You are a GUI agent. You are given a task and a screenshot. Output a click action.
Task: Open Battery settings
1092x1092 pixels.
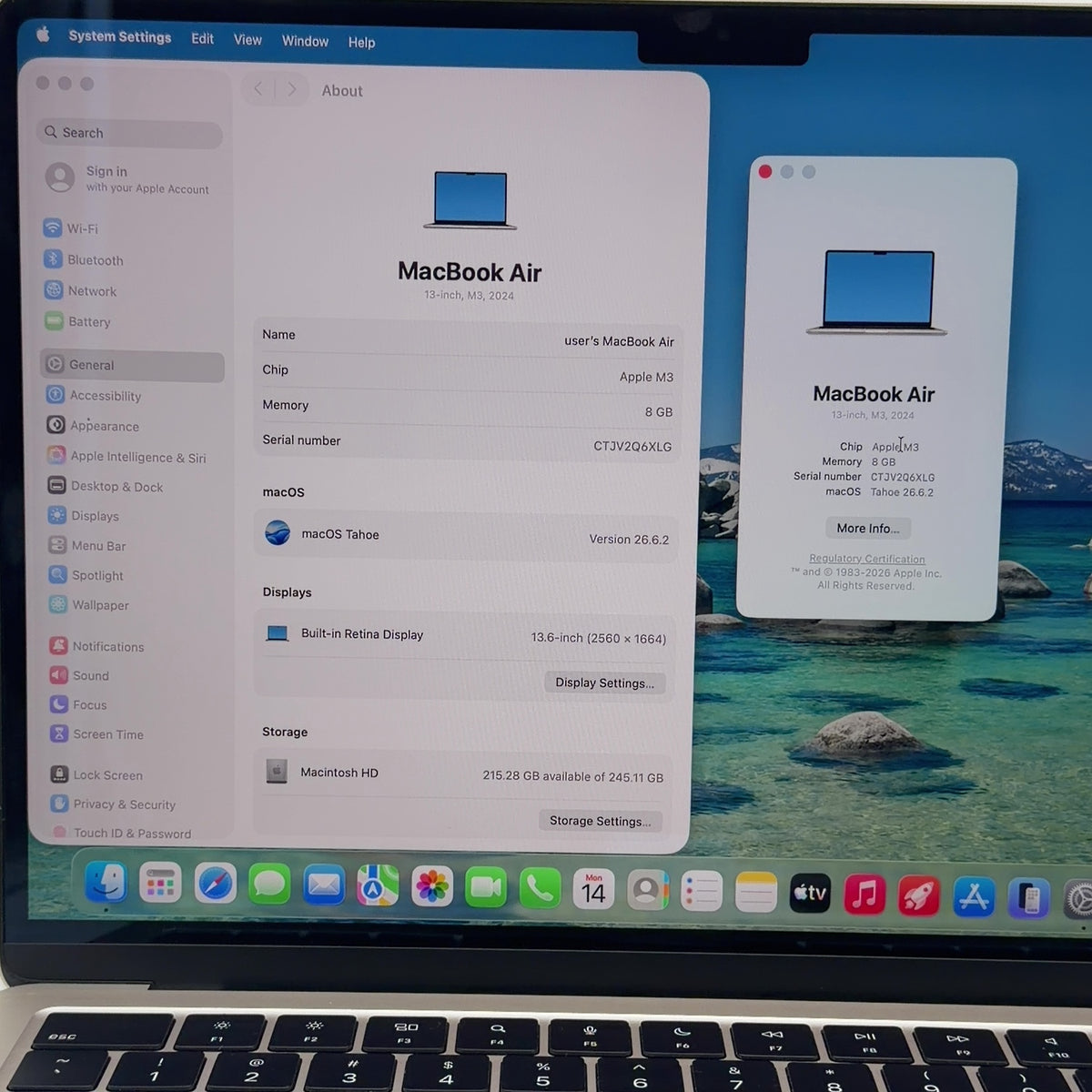pyautogui.click(x=78, y=321)
